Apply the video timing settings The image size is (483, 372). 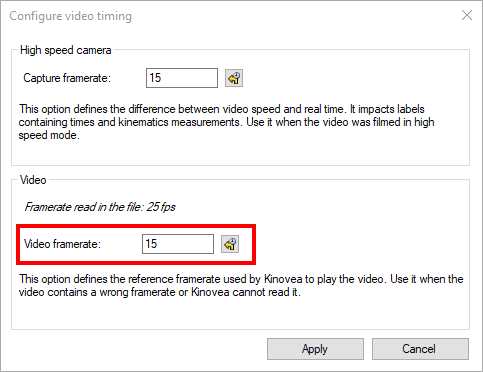pyautogui.click(x=315, y=349)
